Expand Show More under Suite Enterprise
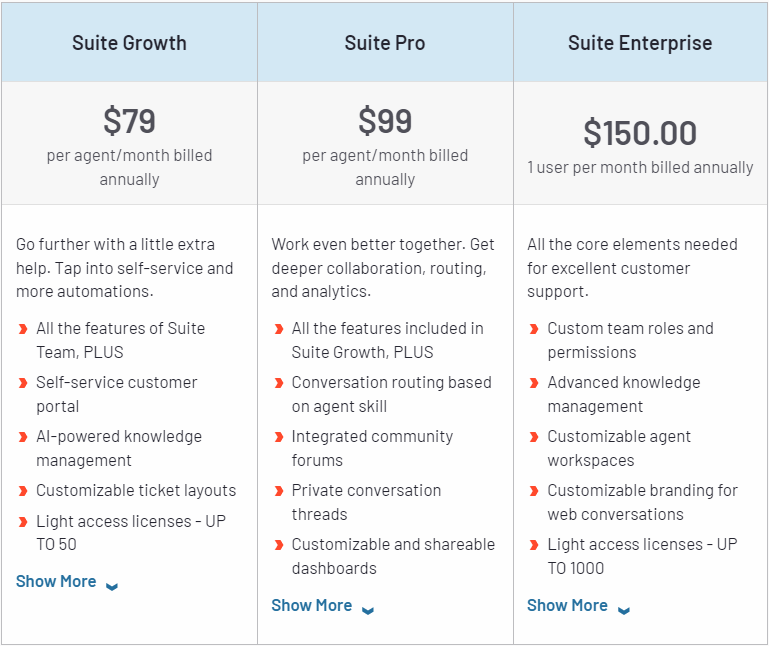The width and height of the screenshot is (769, 646). point(578,606)
